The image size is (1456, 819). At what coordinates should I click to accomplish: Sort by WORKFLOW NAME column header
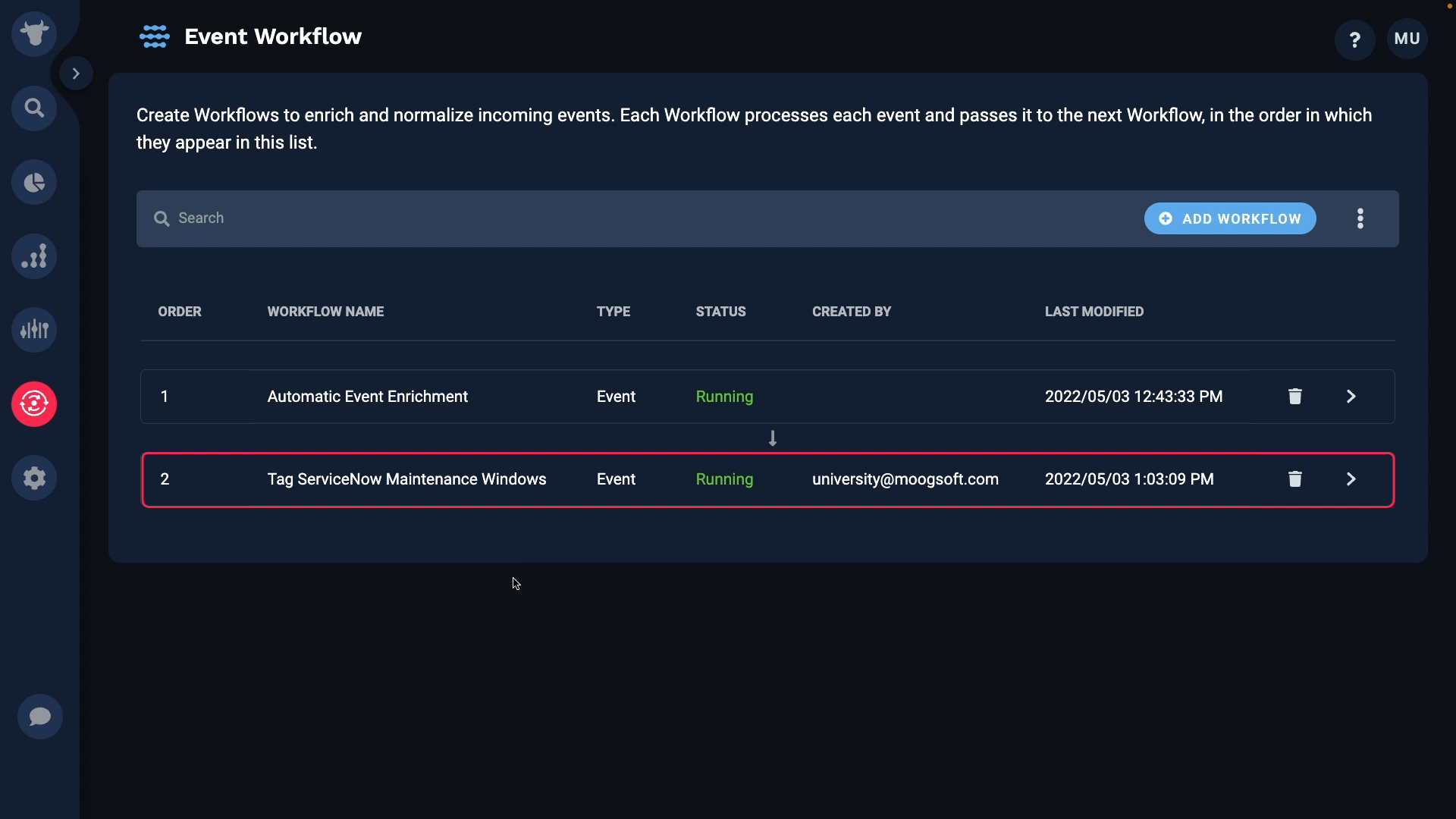click(x=325, y=312)
